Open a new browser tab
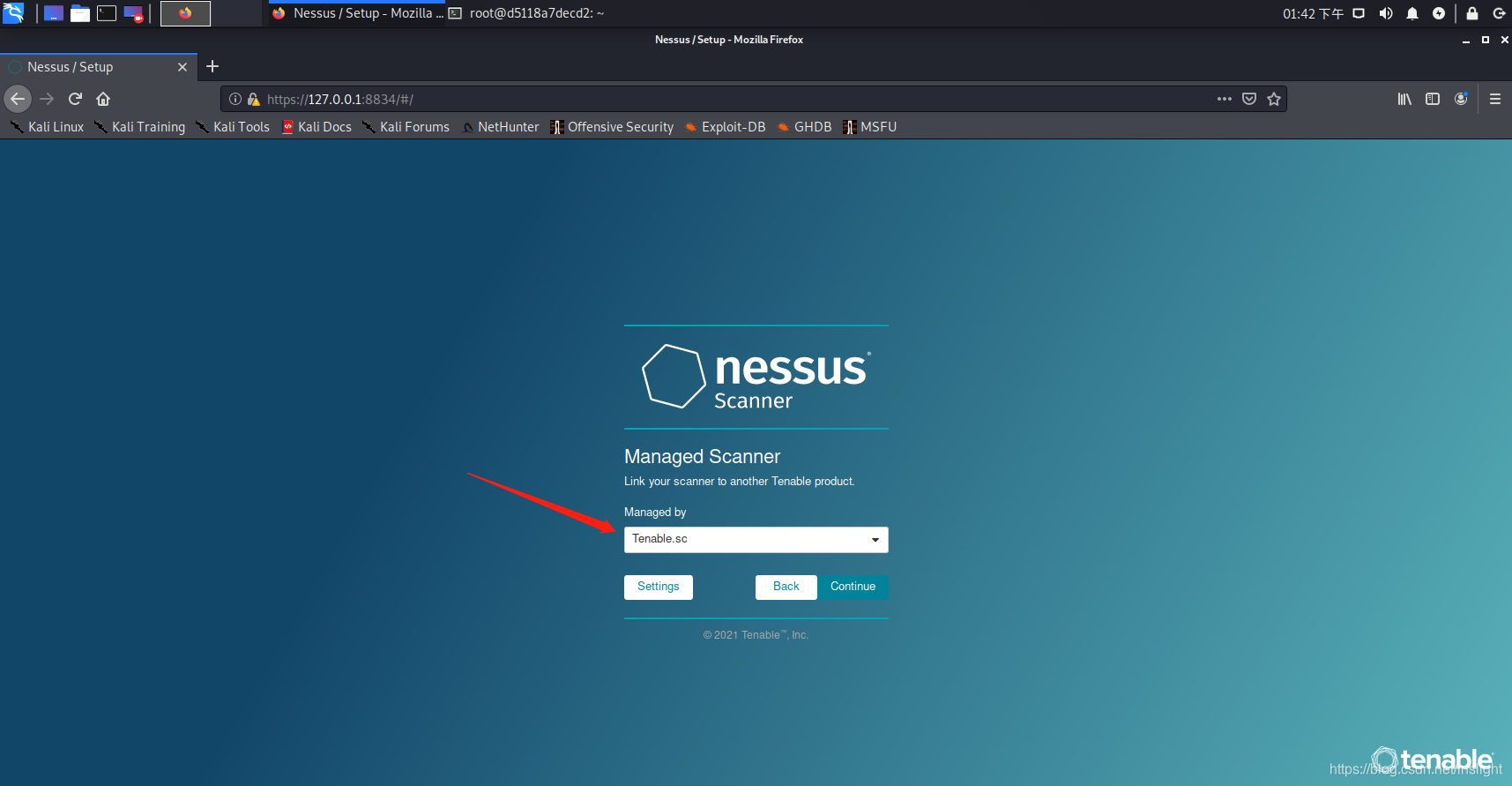Screen dimensions: 1512x786 pos(212,66)
